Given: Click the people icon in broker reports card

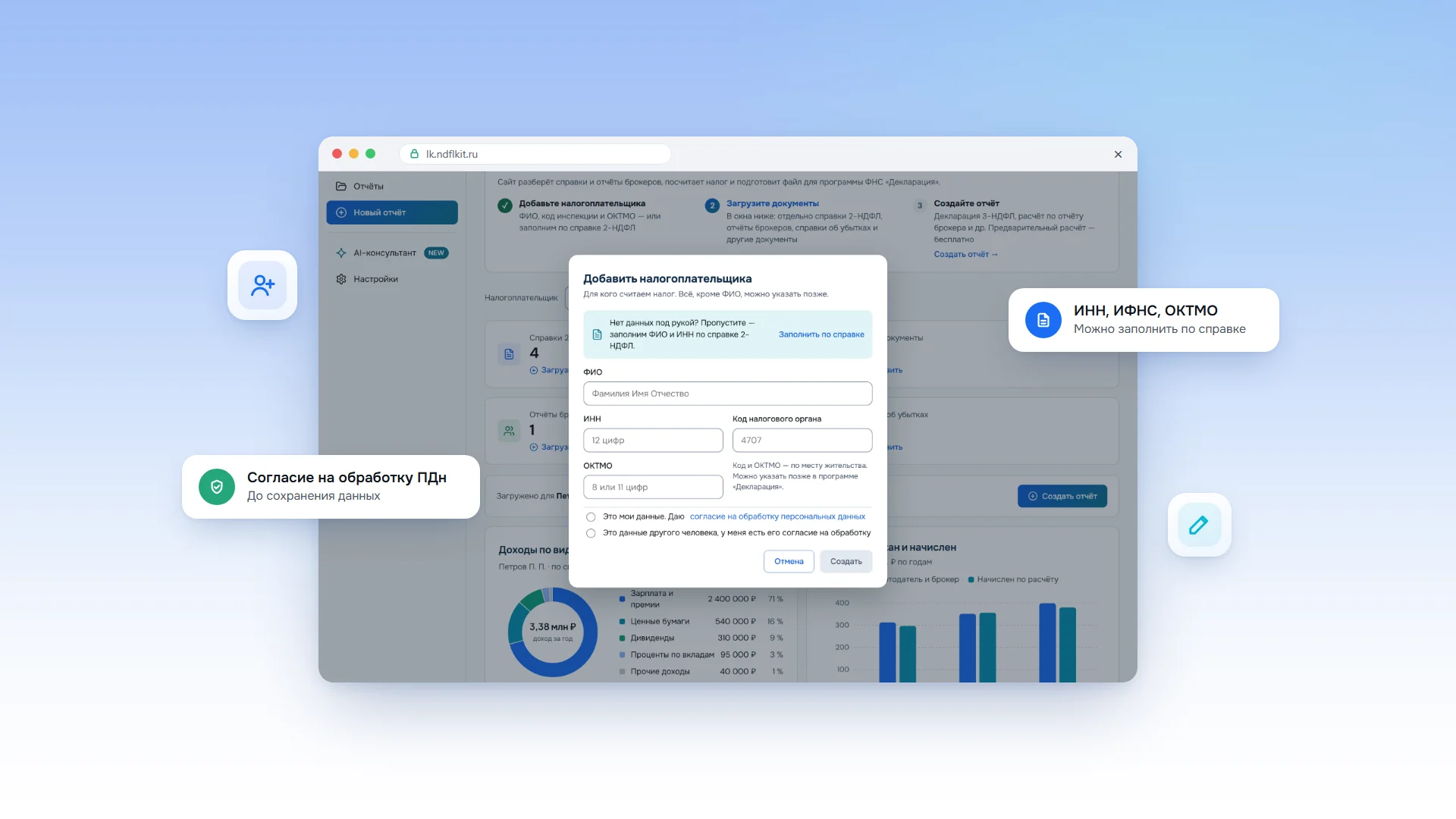Looking at the screenshot, I should [509, 431].
